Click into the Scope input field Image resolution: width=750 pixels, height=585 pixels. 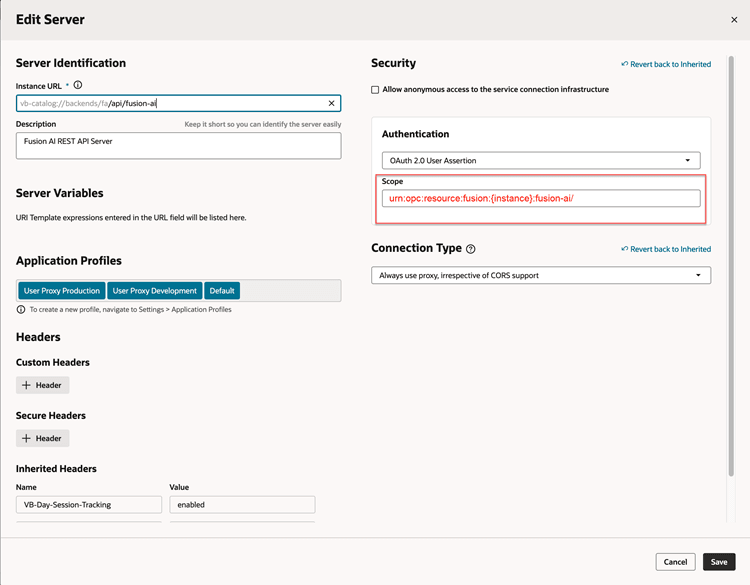pos(540,198)
